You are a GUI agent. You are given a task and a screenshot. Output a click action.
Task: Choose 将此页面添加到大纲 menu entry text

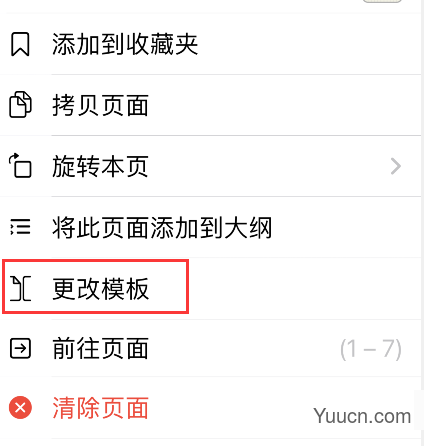[162, 227]
